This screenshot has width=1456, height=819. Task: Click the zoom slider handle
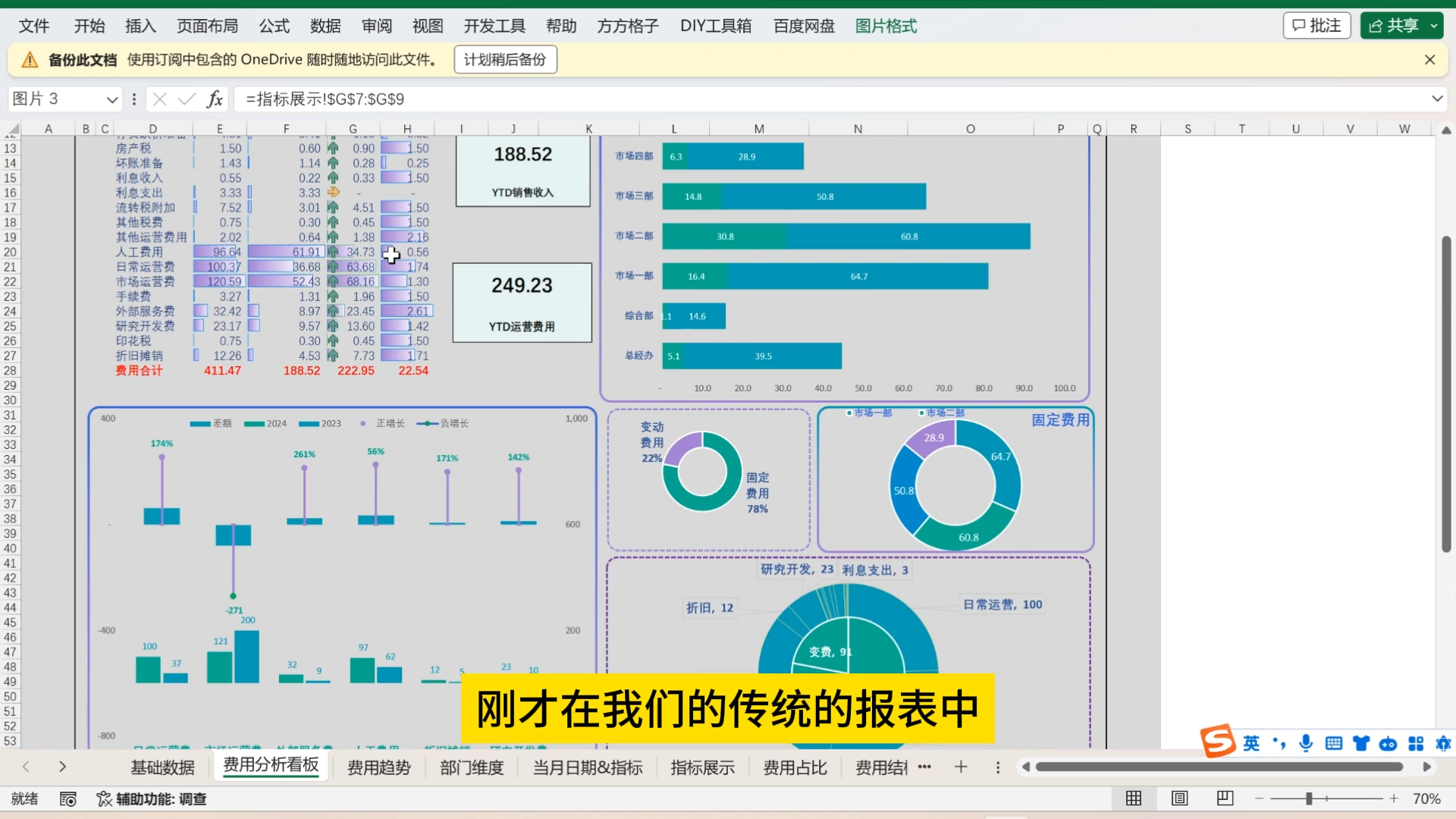1309,799
